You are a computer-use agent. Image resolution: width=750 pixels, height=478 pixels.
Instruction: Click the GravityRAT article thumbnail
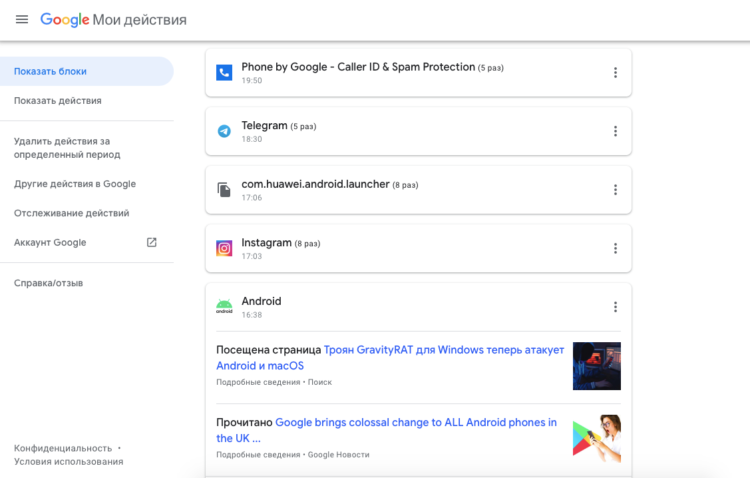597,366
